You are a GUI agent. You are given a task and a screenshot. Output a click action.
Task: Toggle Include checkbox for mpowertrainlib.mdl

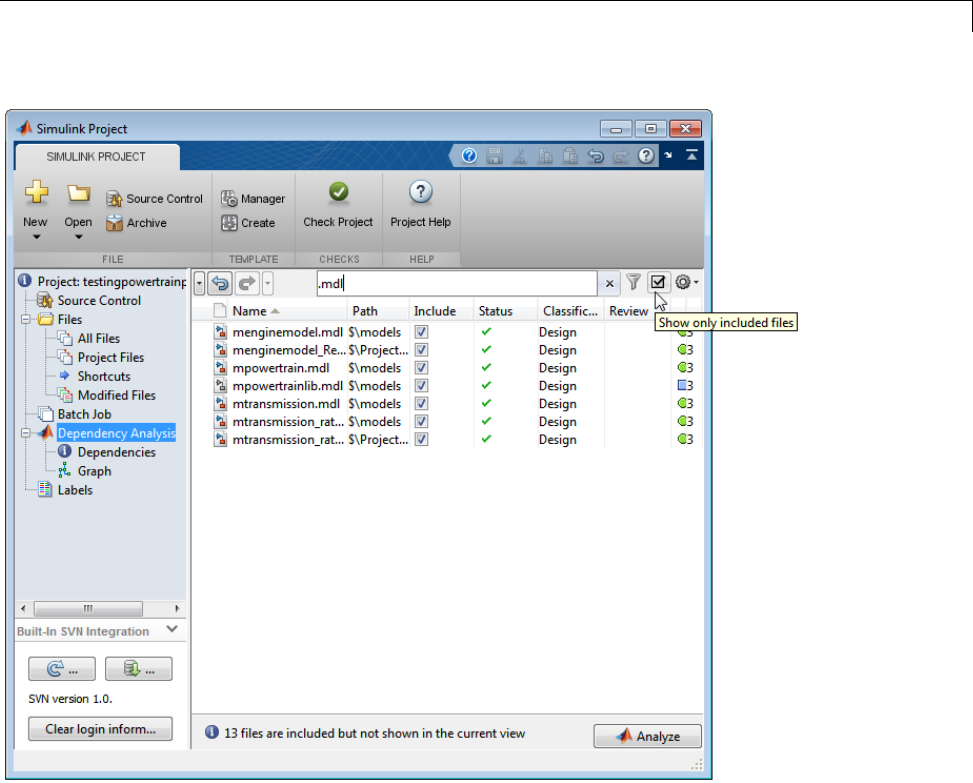tap(421, 386)
